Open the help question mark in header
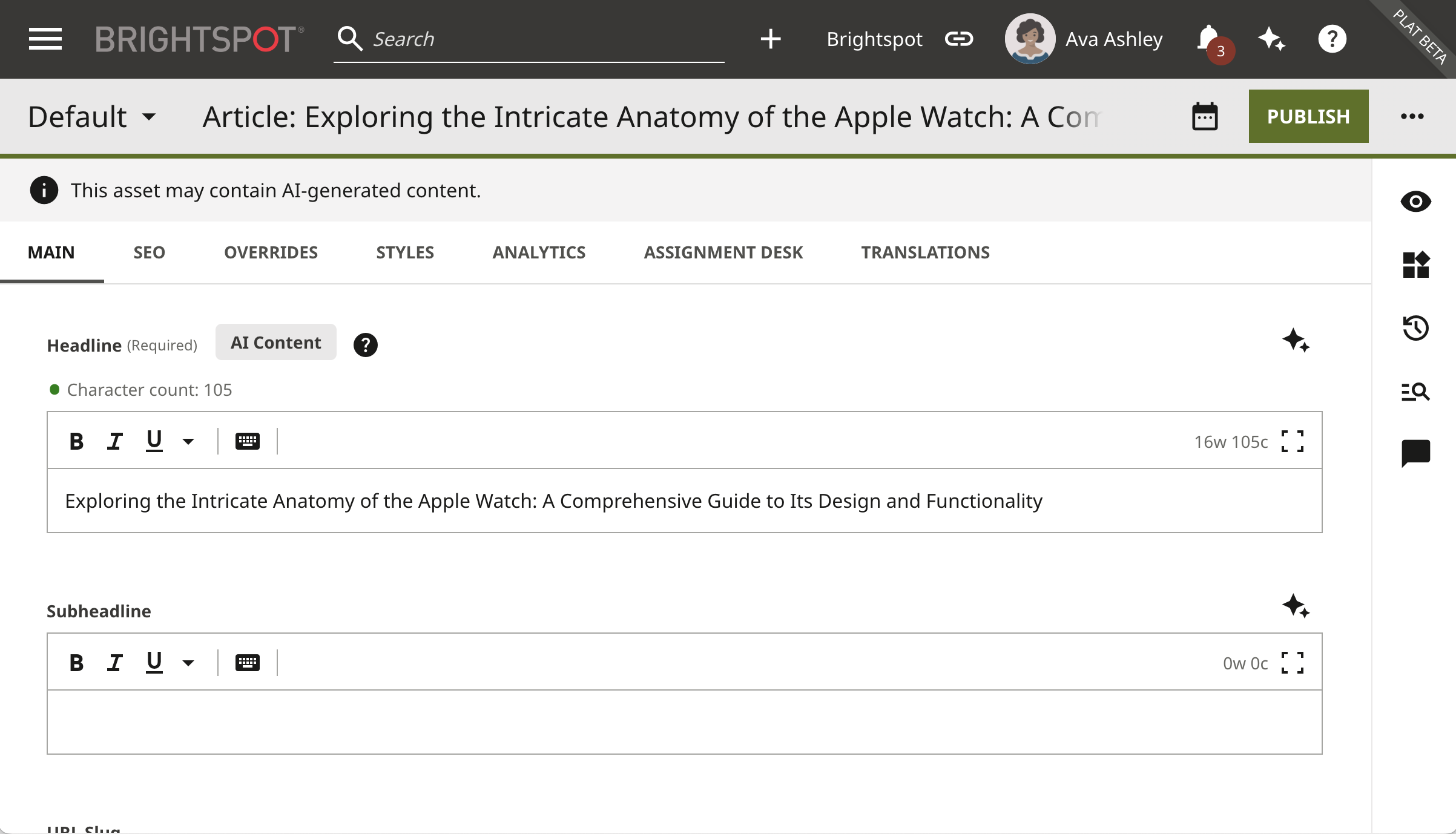 click(x=1332, y=39)
